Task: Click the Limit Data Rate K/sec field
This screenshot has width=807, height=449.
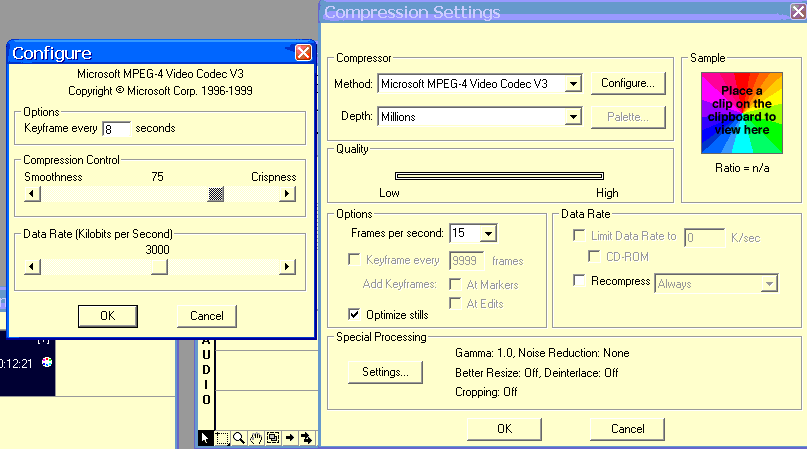Action: pyautogui.click(x=704, y=237)
